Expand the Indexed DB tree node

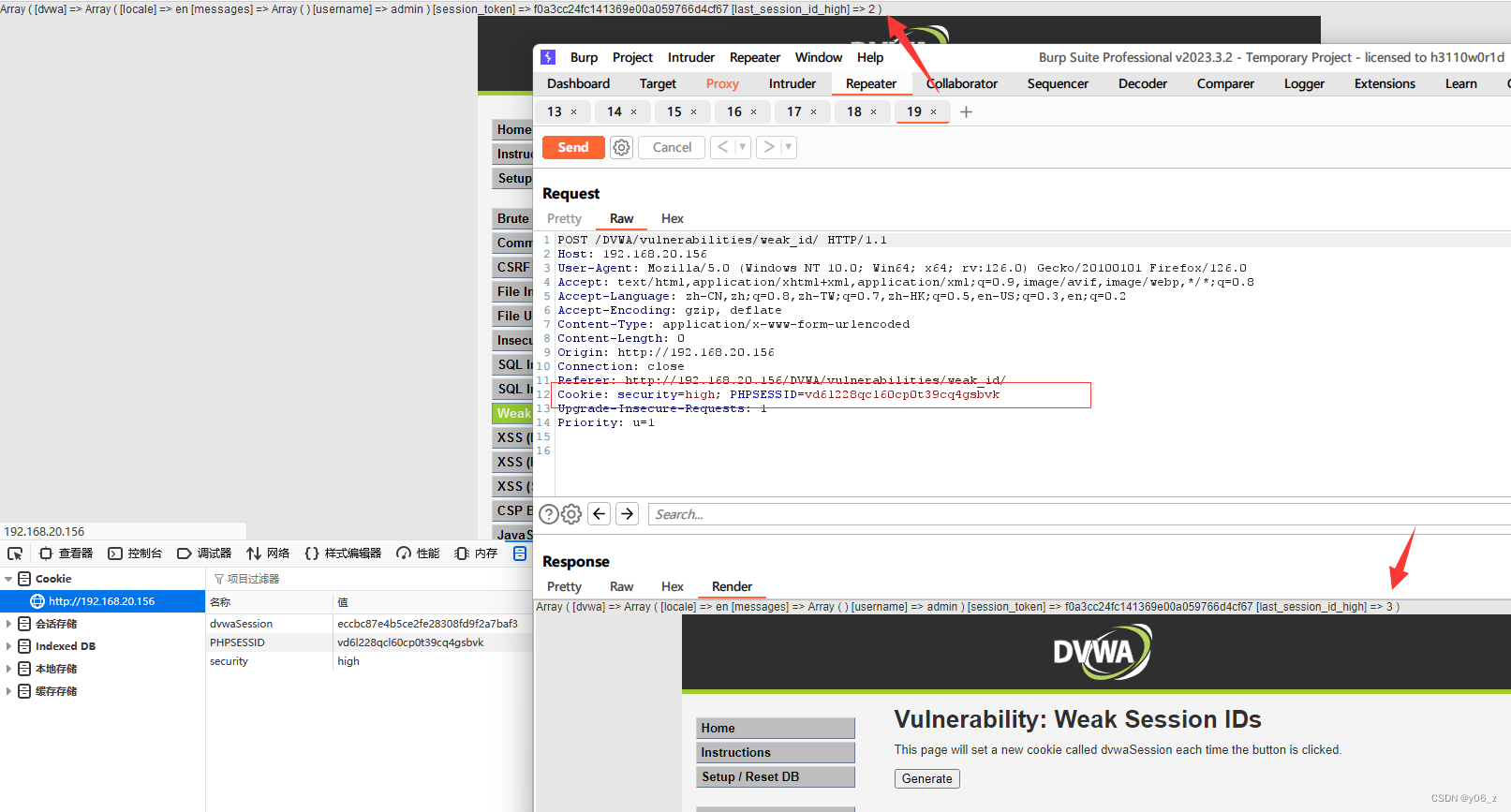(x=8, y=646)
